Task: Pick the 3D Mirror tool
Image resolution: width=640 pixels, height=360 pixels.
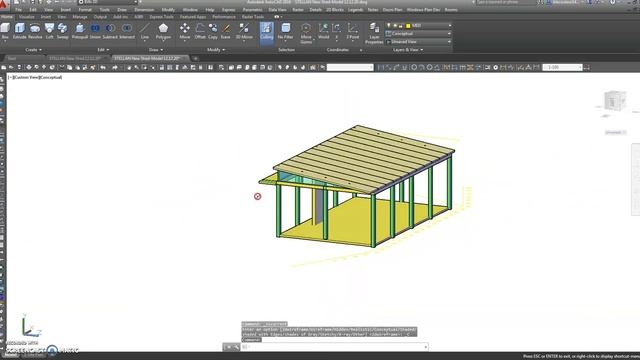Action: tap(244, 31)
